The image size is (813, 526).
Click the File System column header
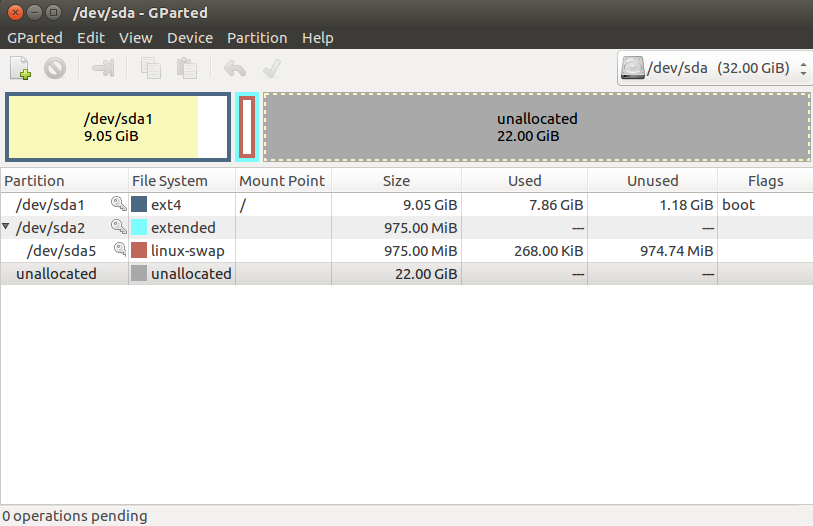click(x=182, y=181)
